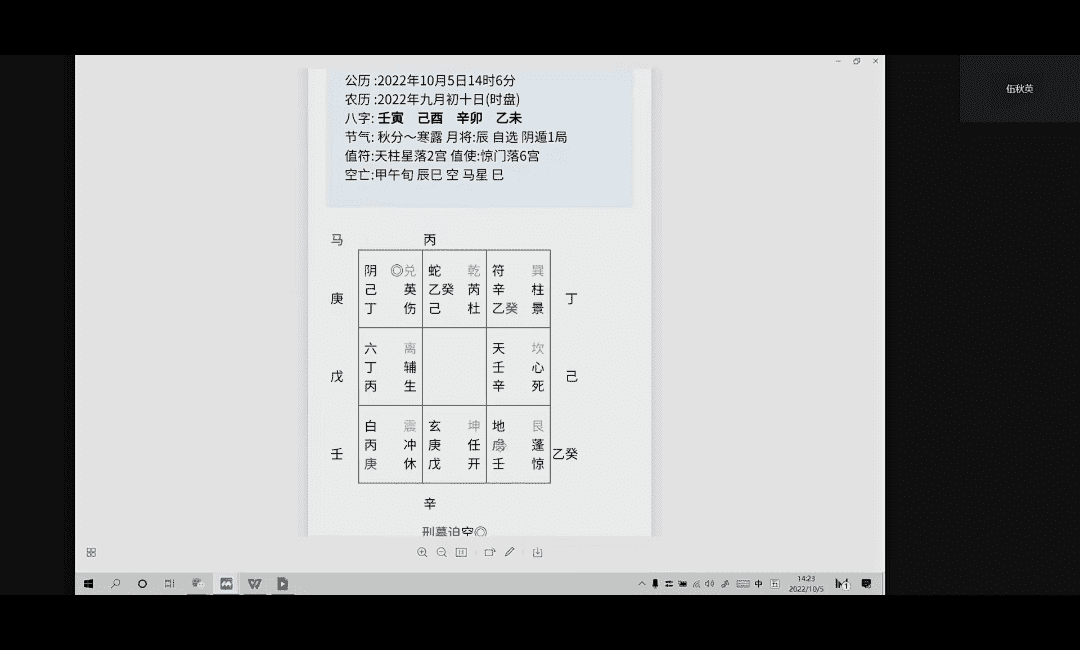Open WPS Office from the taskbar
Image resolution: width=1080 pixels, height=650 pixels.
point(254,583)
